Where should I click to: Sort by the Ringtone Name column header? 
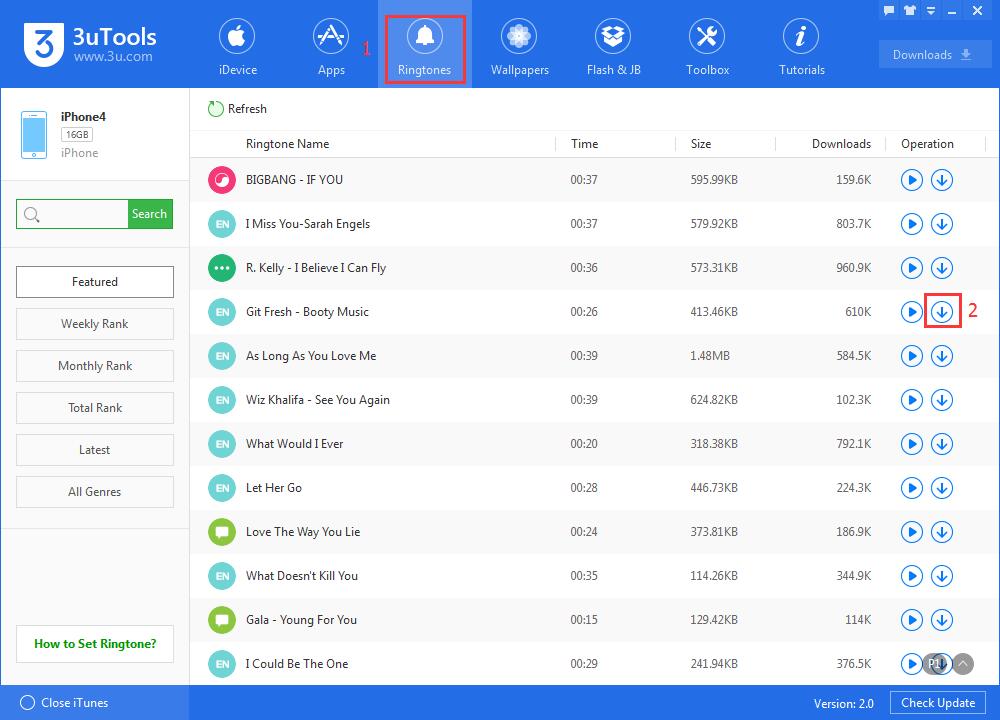[x=288, y=144]
